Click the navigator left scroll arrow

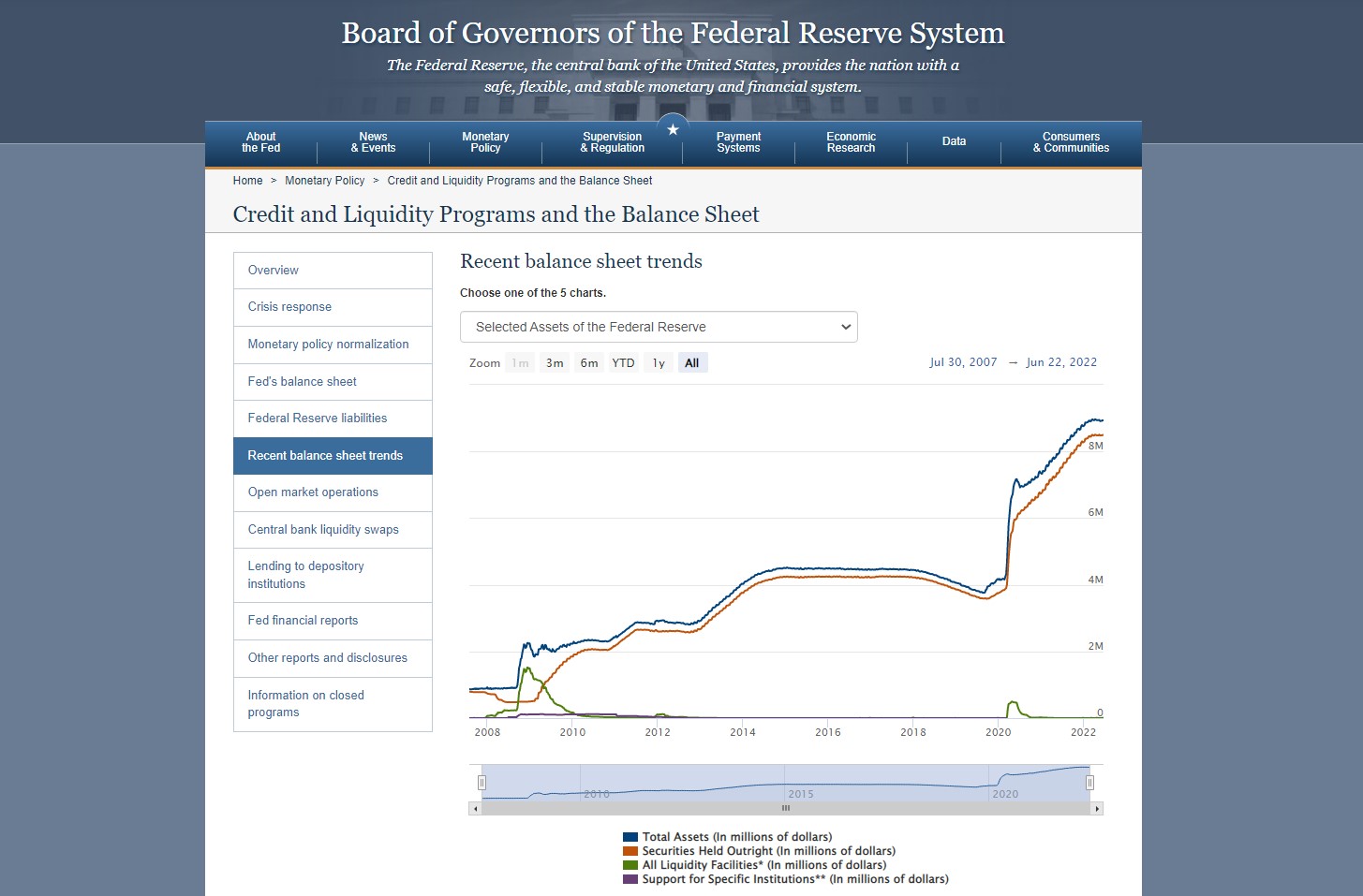(x=475, y=808)
